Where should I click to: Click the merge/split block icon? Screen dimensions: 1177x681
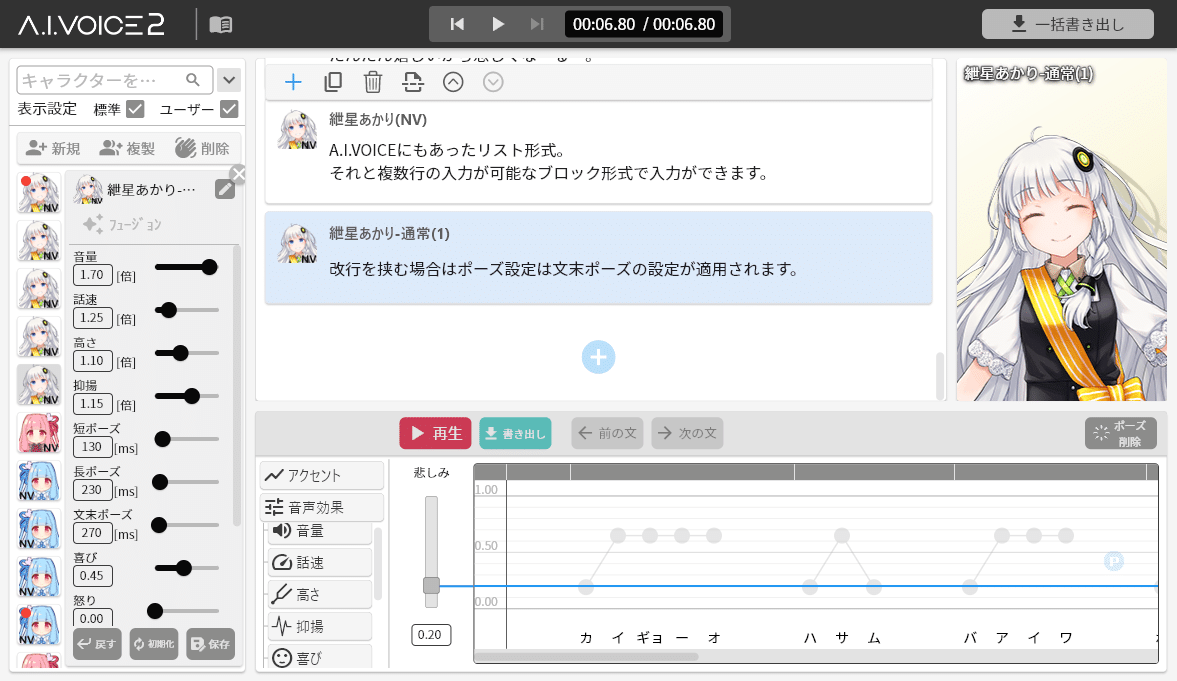413,82
